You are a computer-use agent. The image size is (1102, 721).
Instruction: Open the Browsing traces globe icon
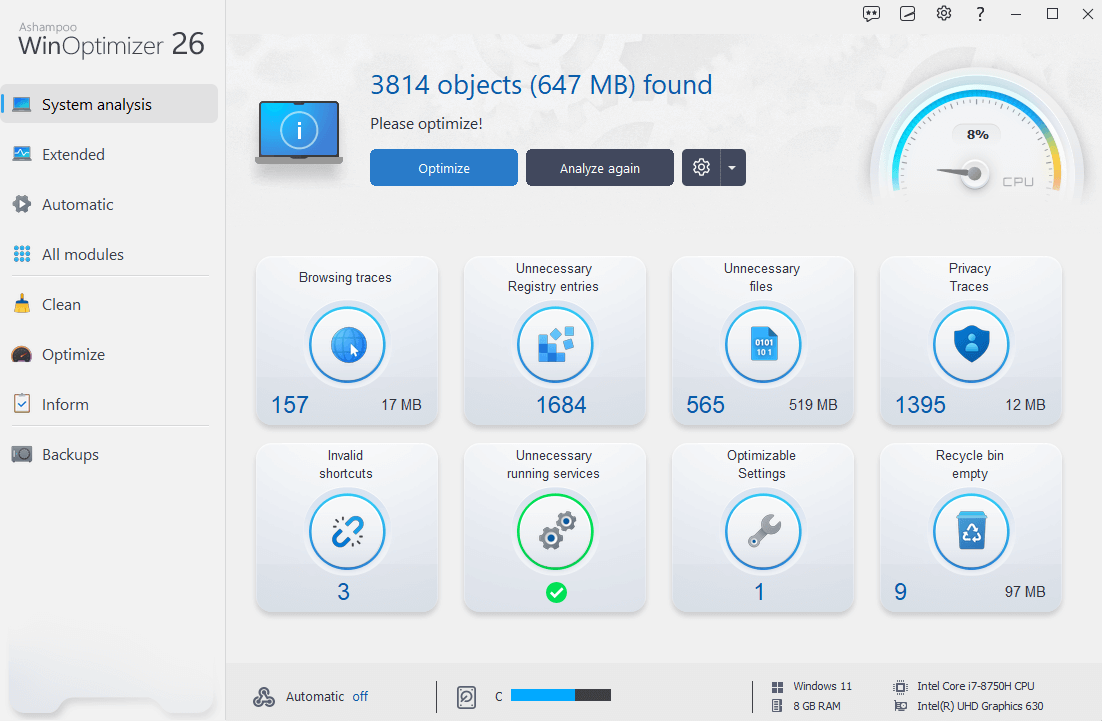tap(347, 344)
